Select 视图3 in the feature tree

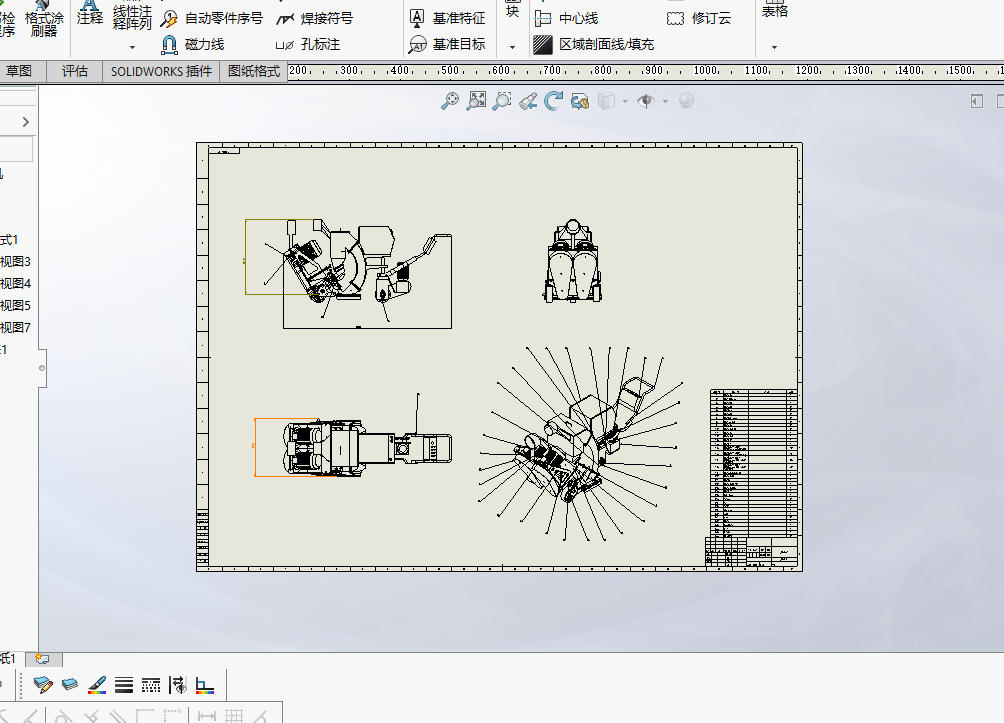pos(15,261)
